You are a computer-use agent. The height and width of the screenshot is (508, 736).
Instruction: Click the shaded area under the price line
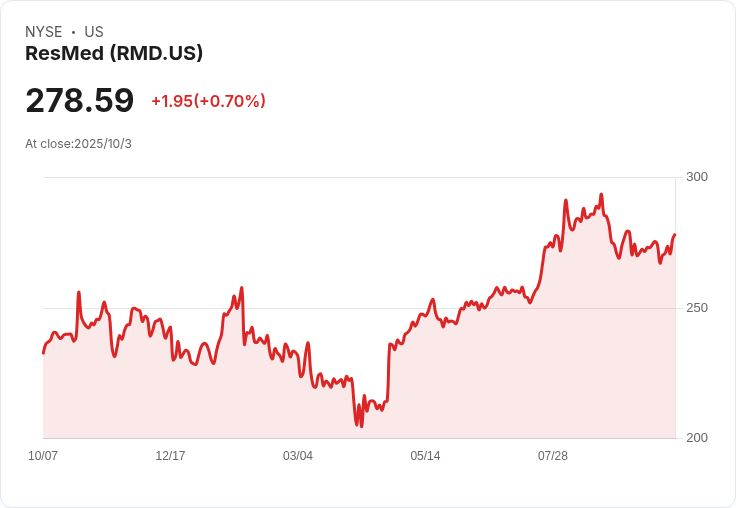[469, 385]
